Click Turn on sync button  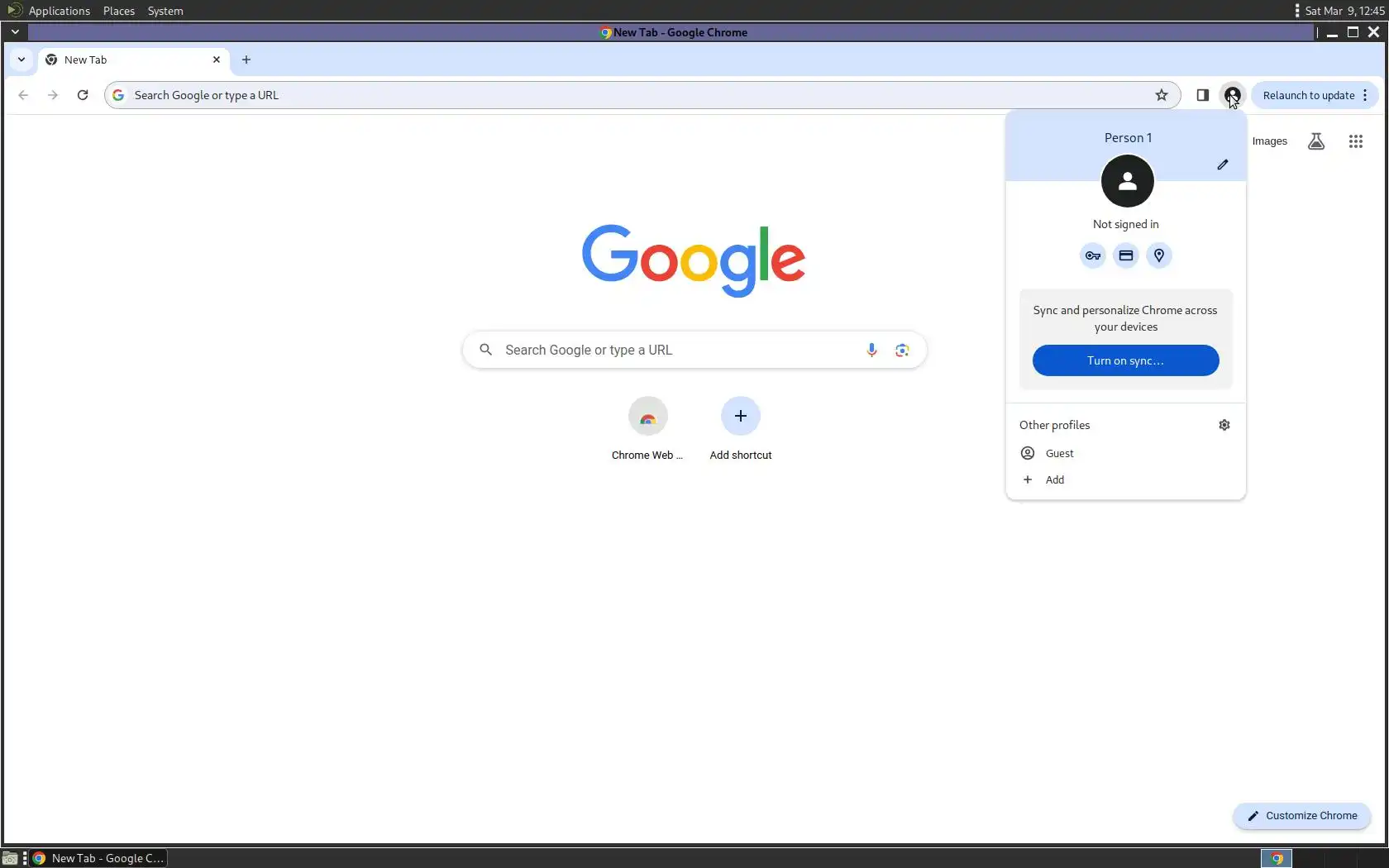click(1125, 360)
